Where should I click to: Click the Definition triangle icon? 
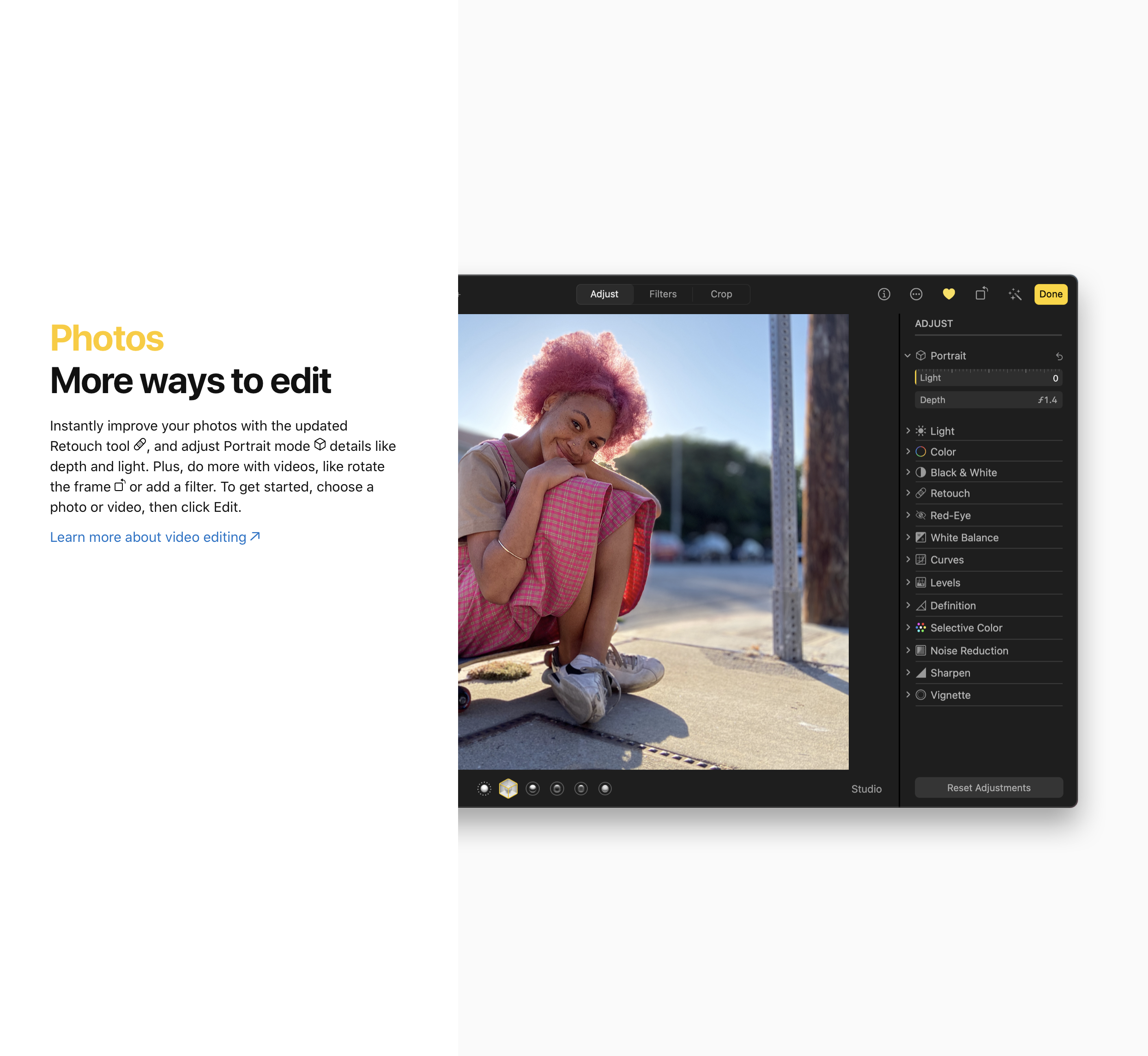tap(921, 605)
